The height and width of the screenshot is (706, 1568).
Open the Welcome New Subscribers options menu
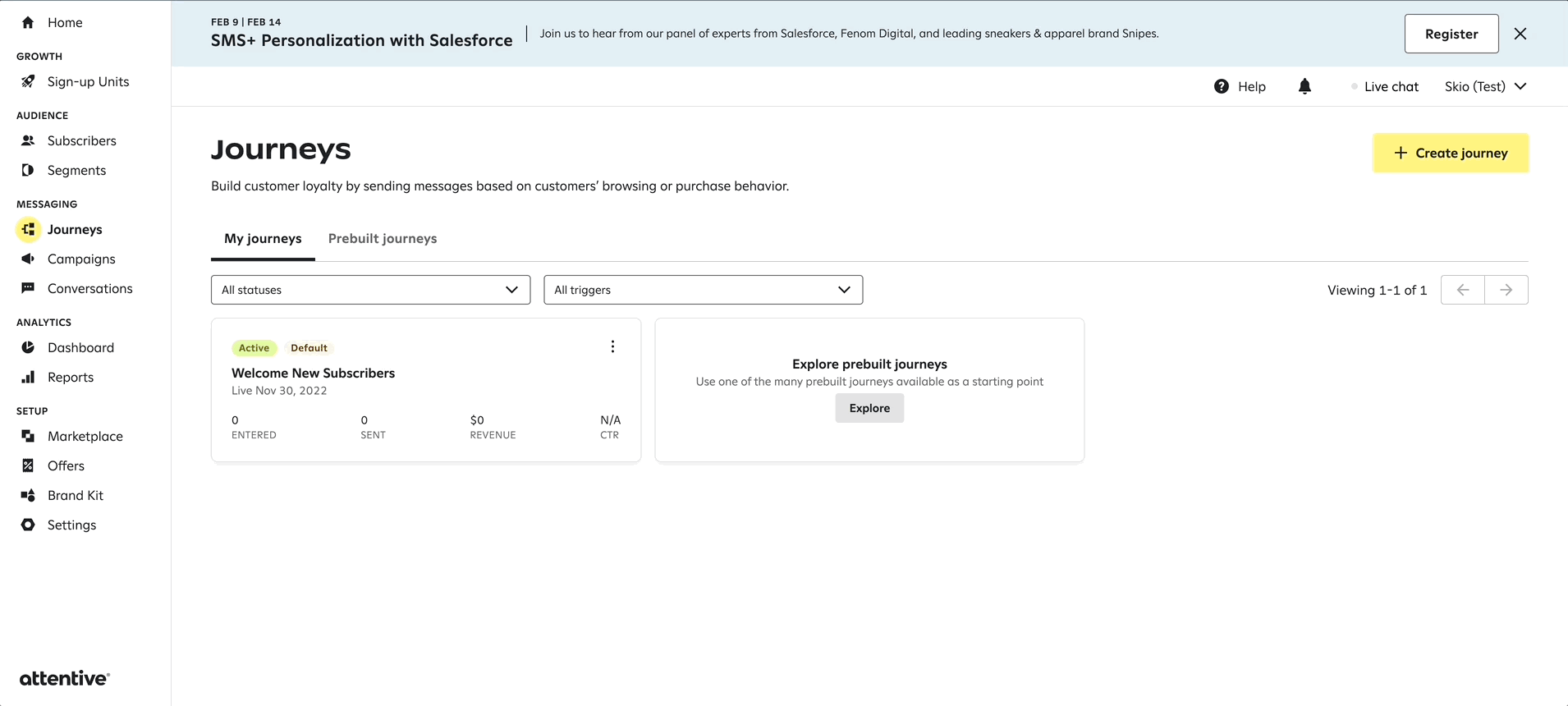coord(612,346)
